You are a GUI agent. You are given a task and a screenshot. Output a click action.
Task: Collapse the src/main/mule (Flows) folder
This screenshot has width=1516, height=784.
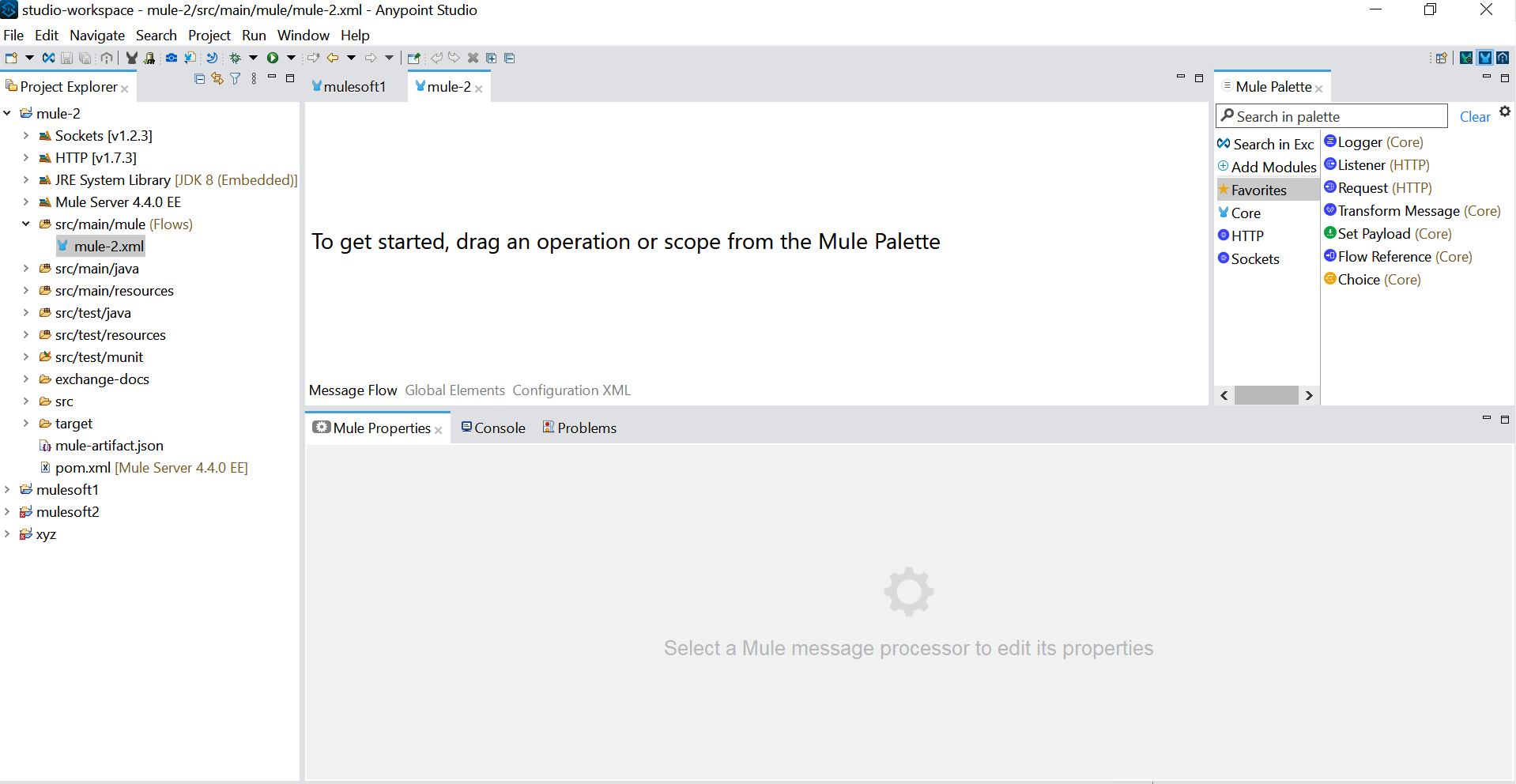pyautogui.click(x=26, y=224)
